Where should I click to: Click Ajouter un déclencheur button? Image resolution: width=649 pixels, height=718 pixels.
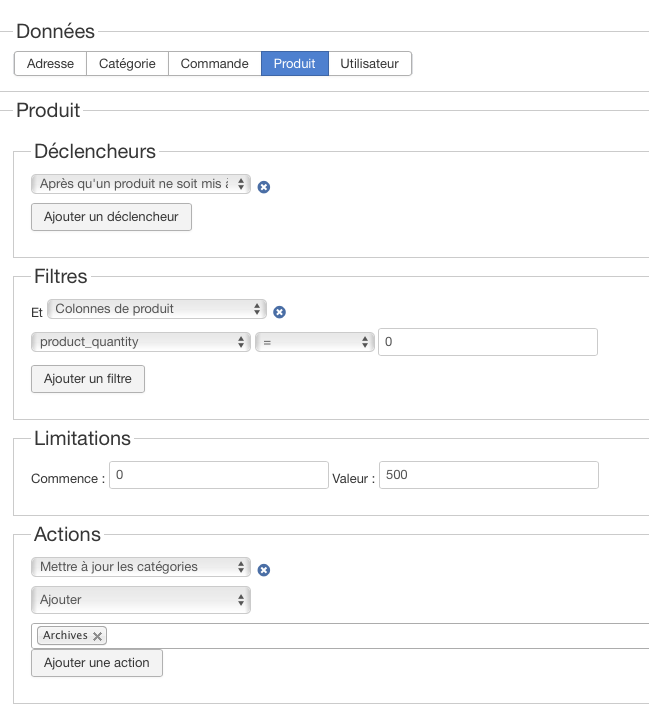click(x=111, y=217)
